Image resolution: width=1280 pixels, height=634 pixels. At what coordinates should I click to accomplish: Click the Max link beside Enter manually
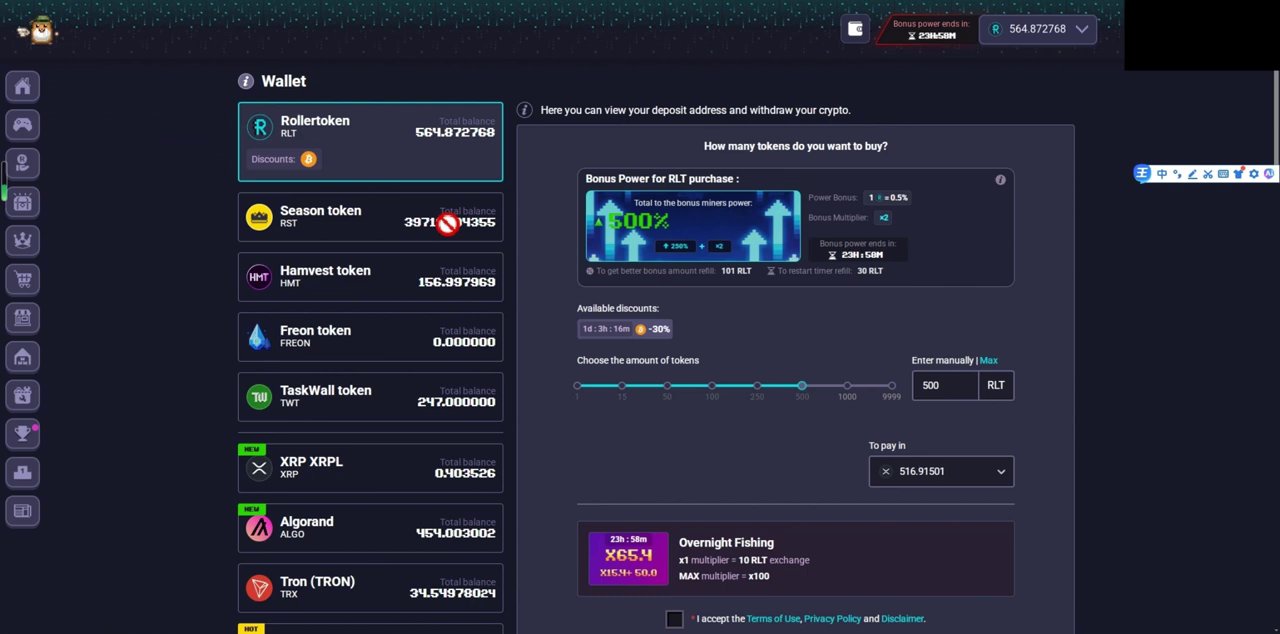(989, 360)
